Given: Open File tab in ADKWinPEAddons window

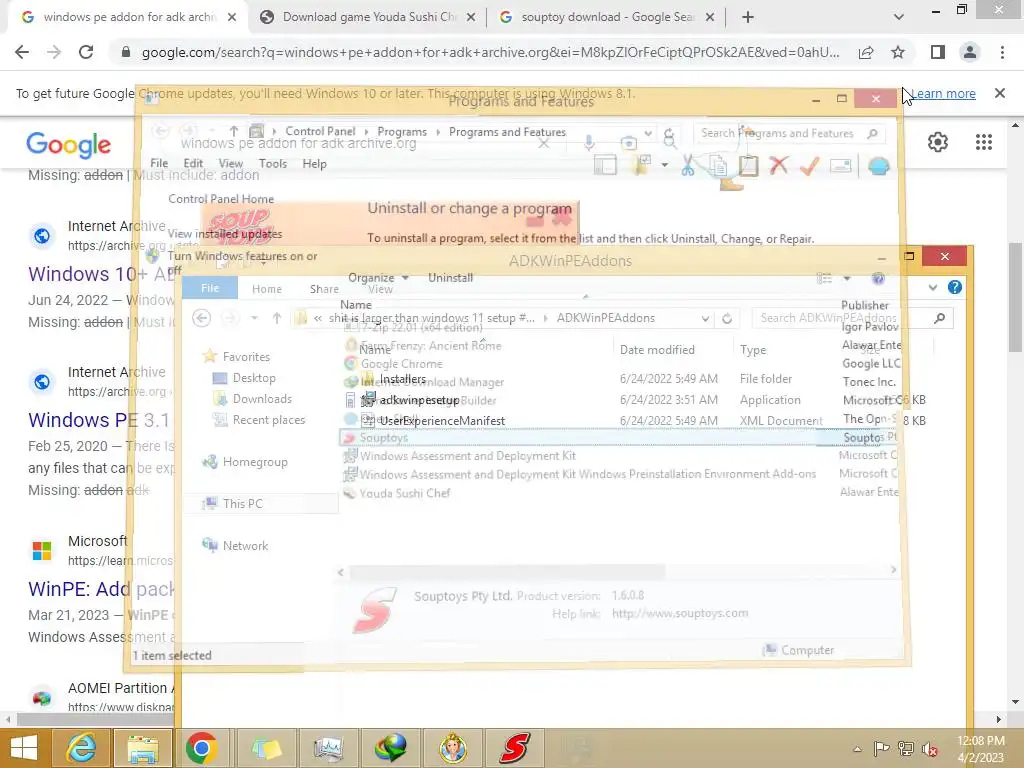Looking at the screenshot, I should (x=210, y=288).
